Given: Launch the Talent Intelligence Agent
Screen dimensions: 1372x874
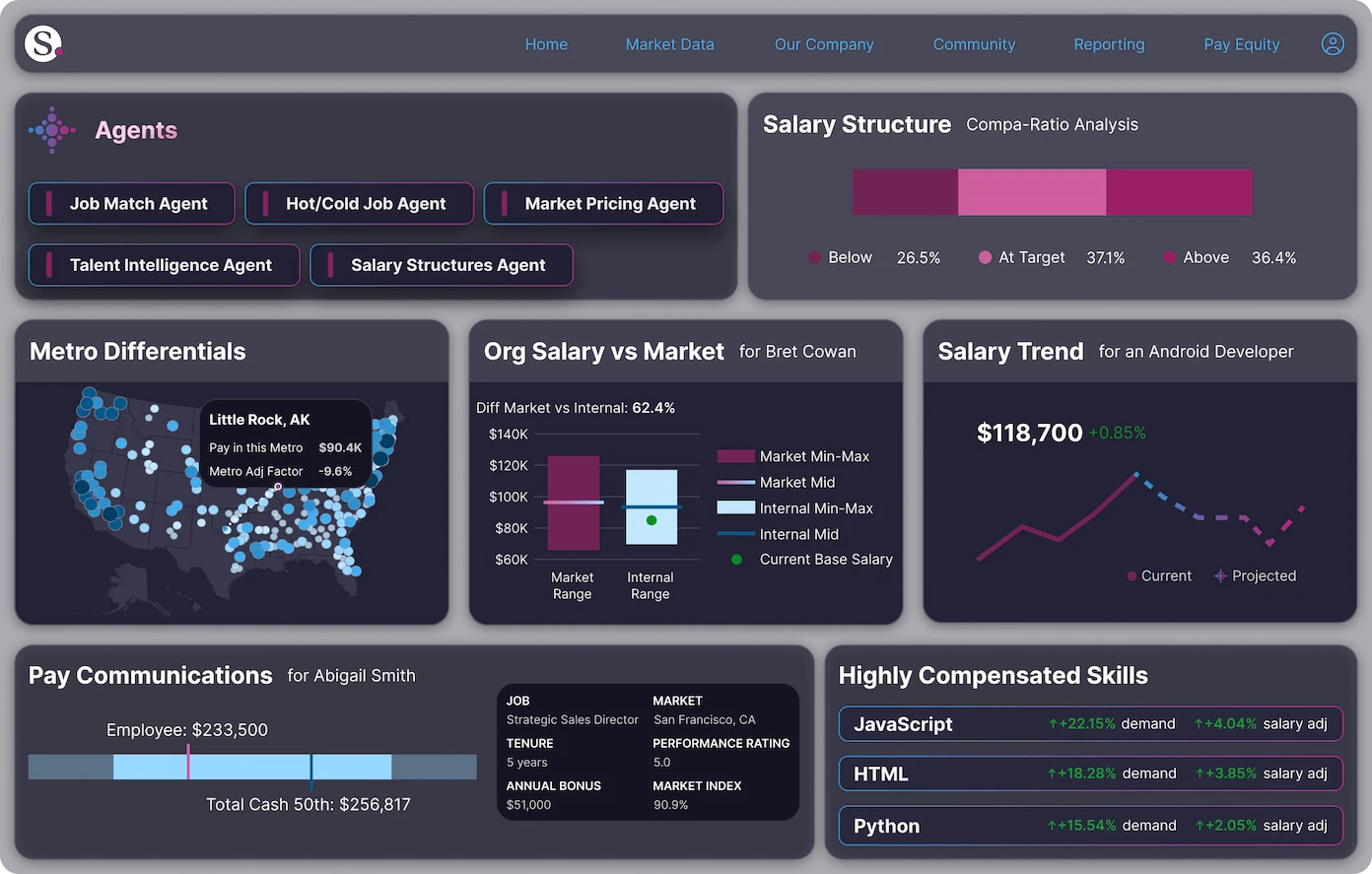Looking at the screenshot, I should point(164,265).
